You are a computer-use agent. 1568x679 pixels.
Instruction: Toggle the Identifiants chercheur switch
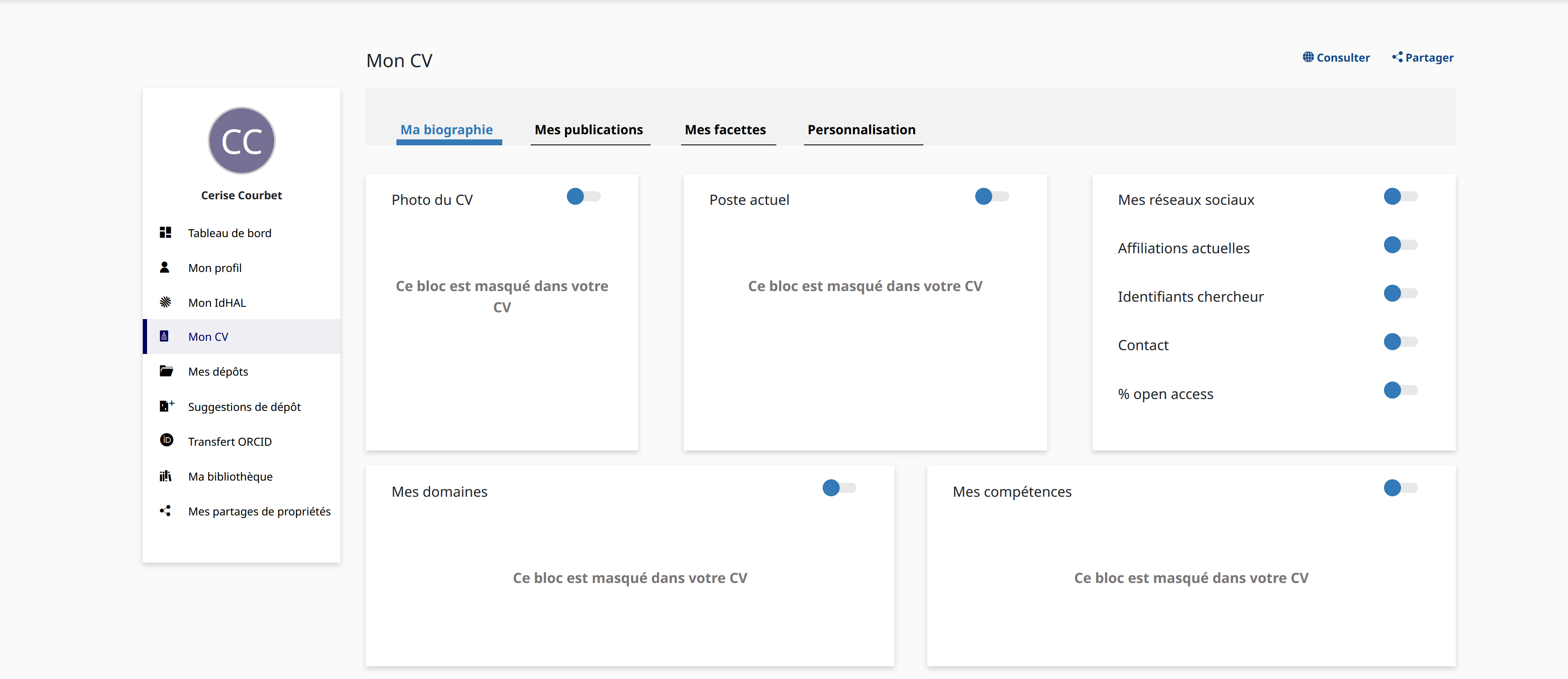pyautogui.click(x=1400, y=293)
